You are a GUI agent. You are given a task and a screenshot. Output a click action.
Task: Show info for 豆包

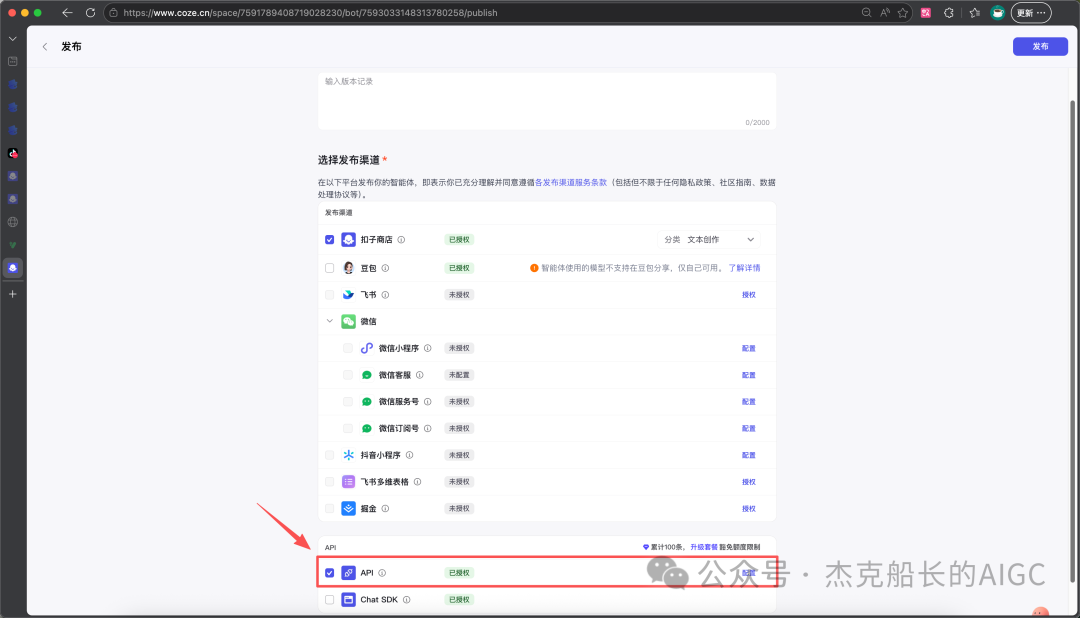[x=385, y=268]
